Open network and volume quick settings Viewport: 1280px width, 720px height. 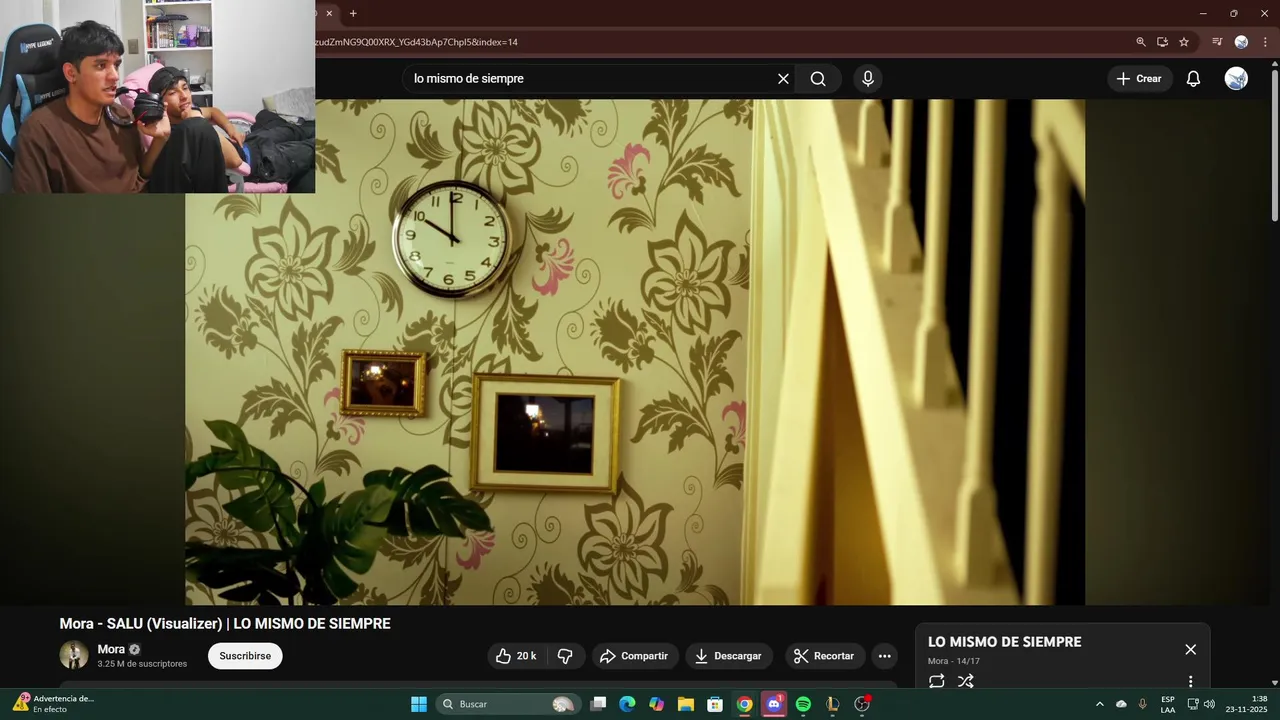(x=1201, y=704)
